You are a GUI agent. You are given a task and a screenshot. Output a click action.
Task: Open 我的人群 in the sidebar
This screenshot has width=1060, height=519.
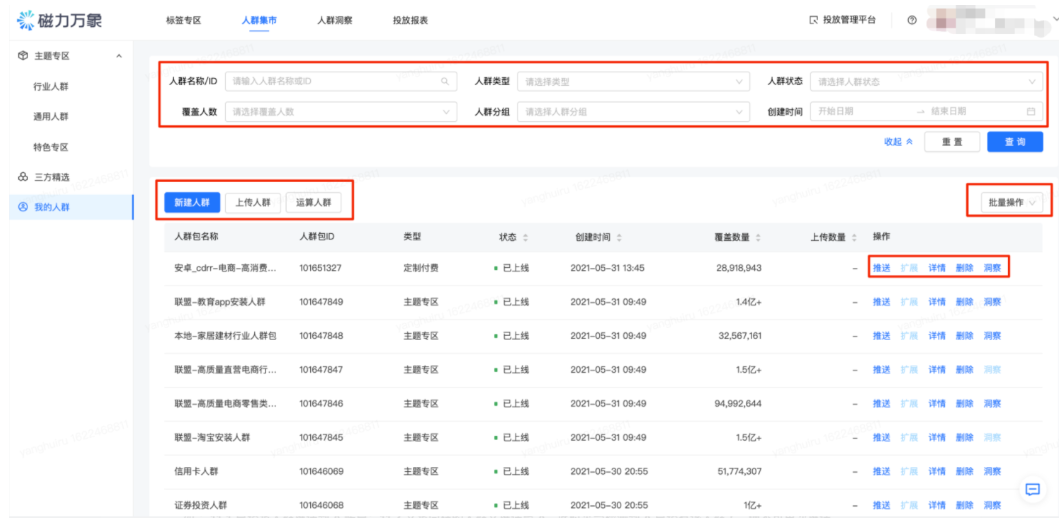point(52,207)
